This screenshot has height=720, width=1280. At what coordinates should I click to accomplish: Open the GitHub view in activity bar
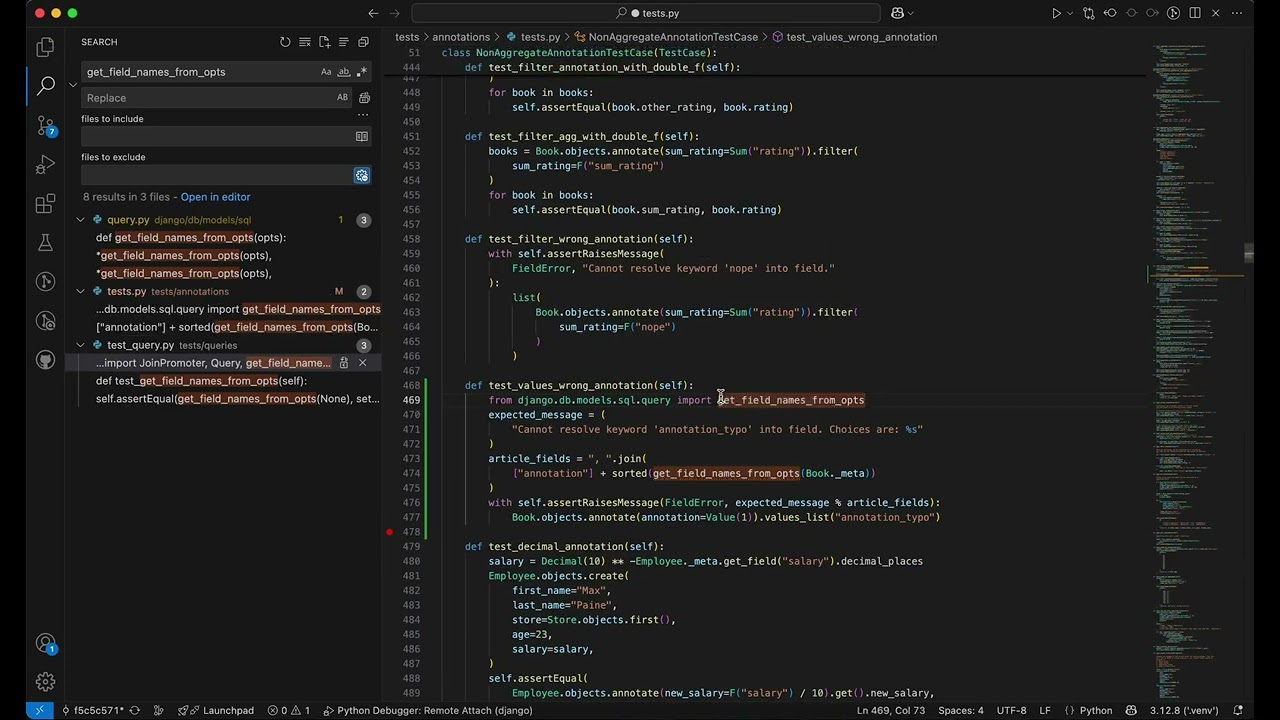pyautogui.click(x=45, y=360)
